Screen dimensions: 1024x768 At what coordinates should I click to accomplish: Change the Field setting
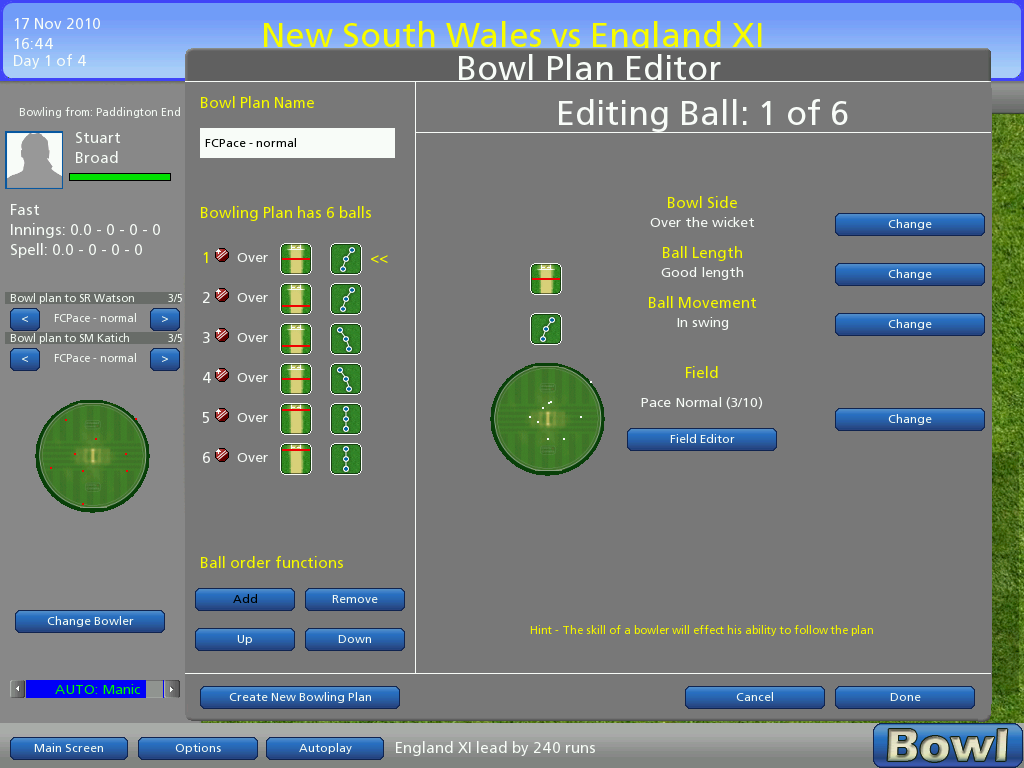tap(910, 419)
